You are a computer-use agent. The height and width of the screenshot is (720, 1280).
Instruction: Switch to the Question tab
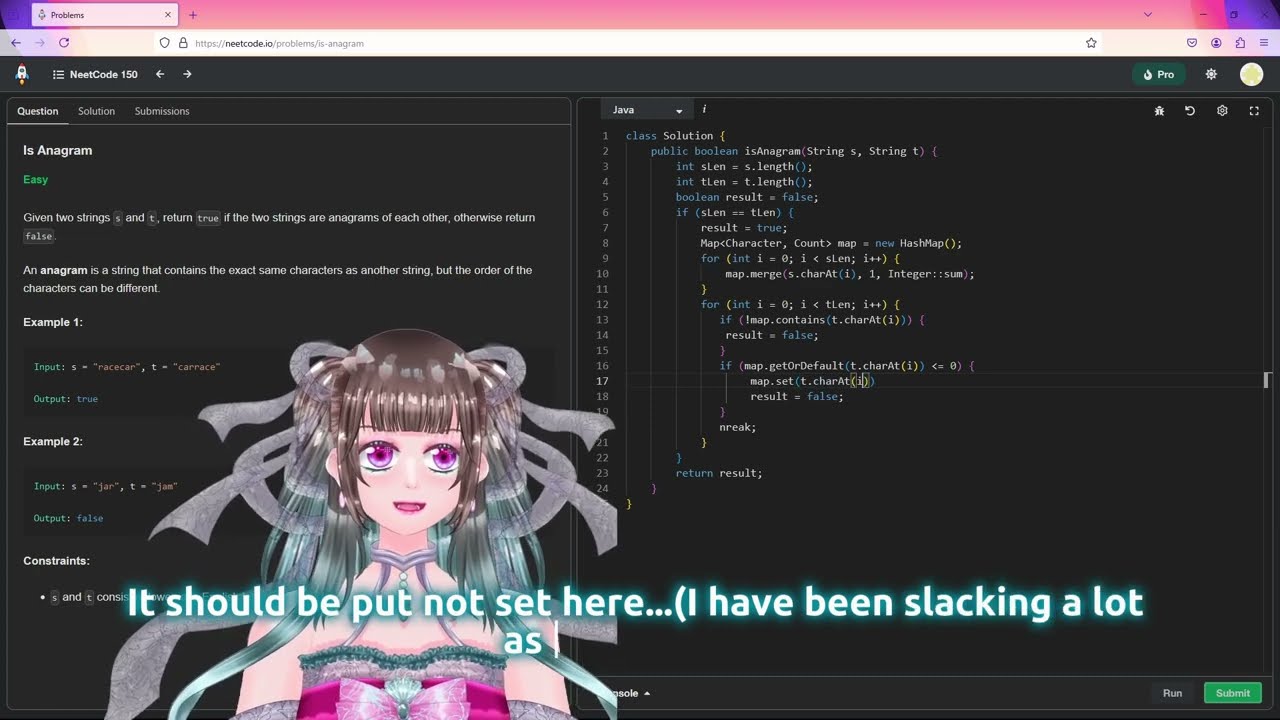pos(38,111)
